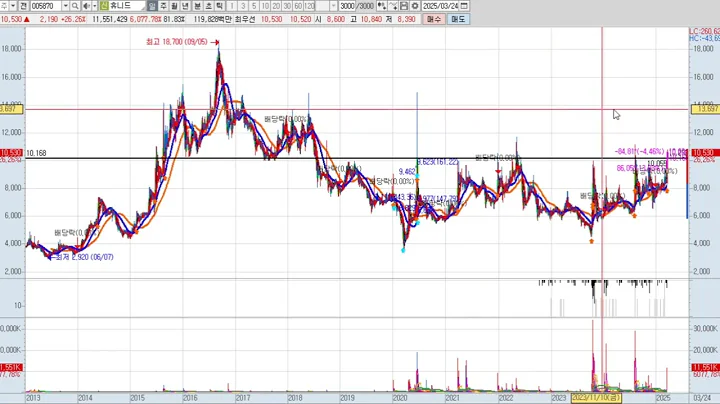Click the add indicator icon
The width and height of the screenshot is (720, 404).
coord(382,6)
